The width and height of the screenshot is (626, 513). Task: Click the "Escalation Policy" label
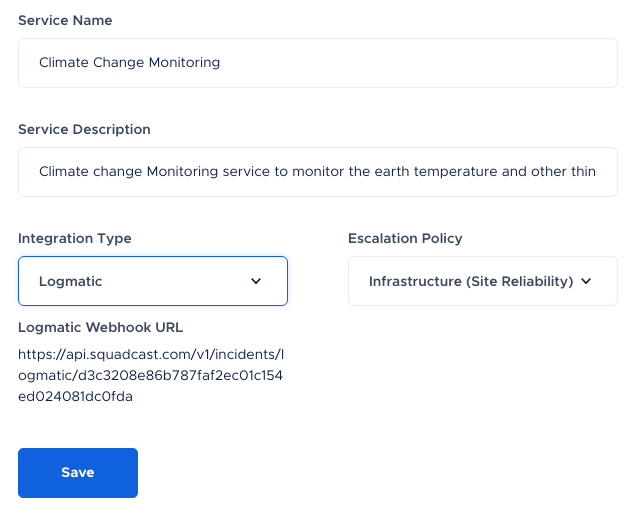[x=405, y=238]
